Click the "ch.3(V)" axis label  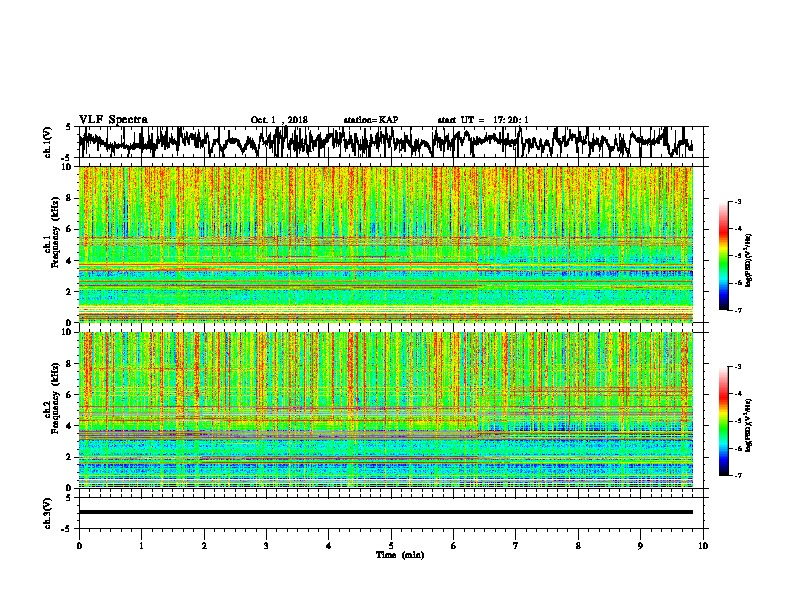(x=48, y=513)
